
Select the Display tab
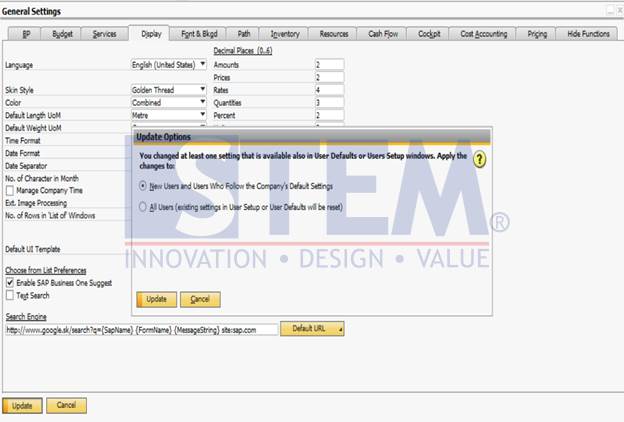[x=150, y=33]
